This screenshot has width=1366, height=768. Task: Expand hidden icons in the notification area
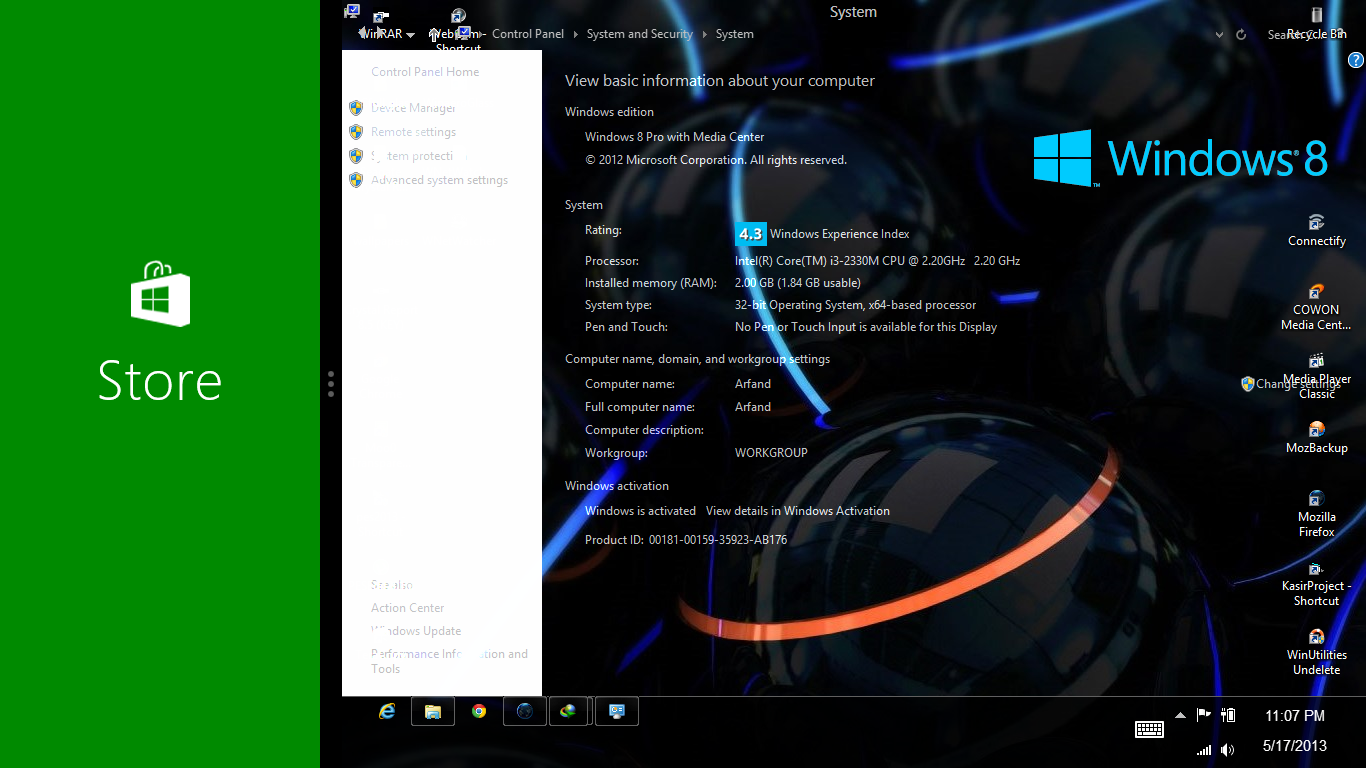(1181, 715)
